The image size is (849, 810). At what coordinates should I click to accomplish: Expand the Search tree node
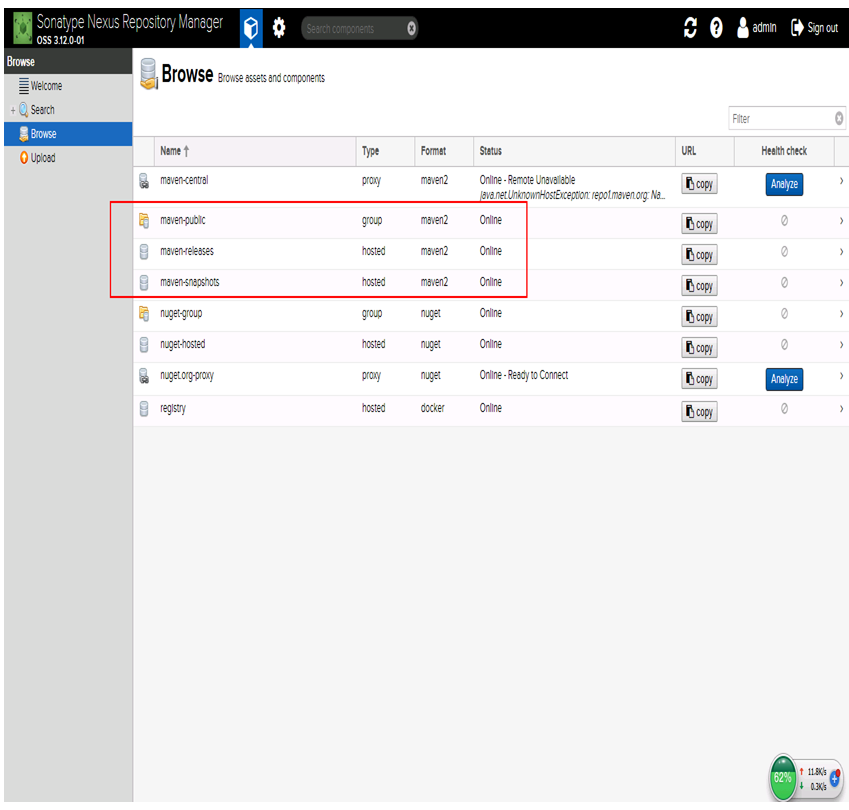pos(13,110)
